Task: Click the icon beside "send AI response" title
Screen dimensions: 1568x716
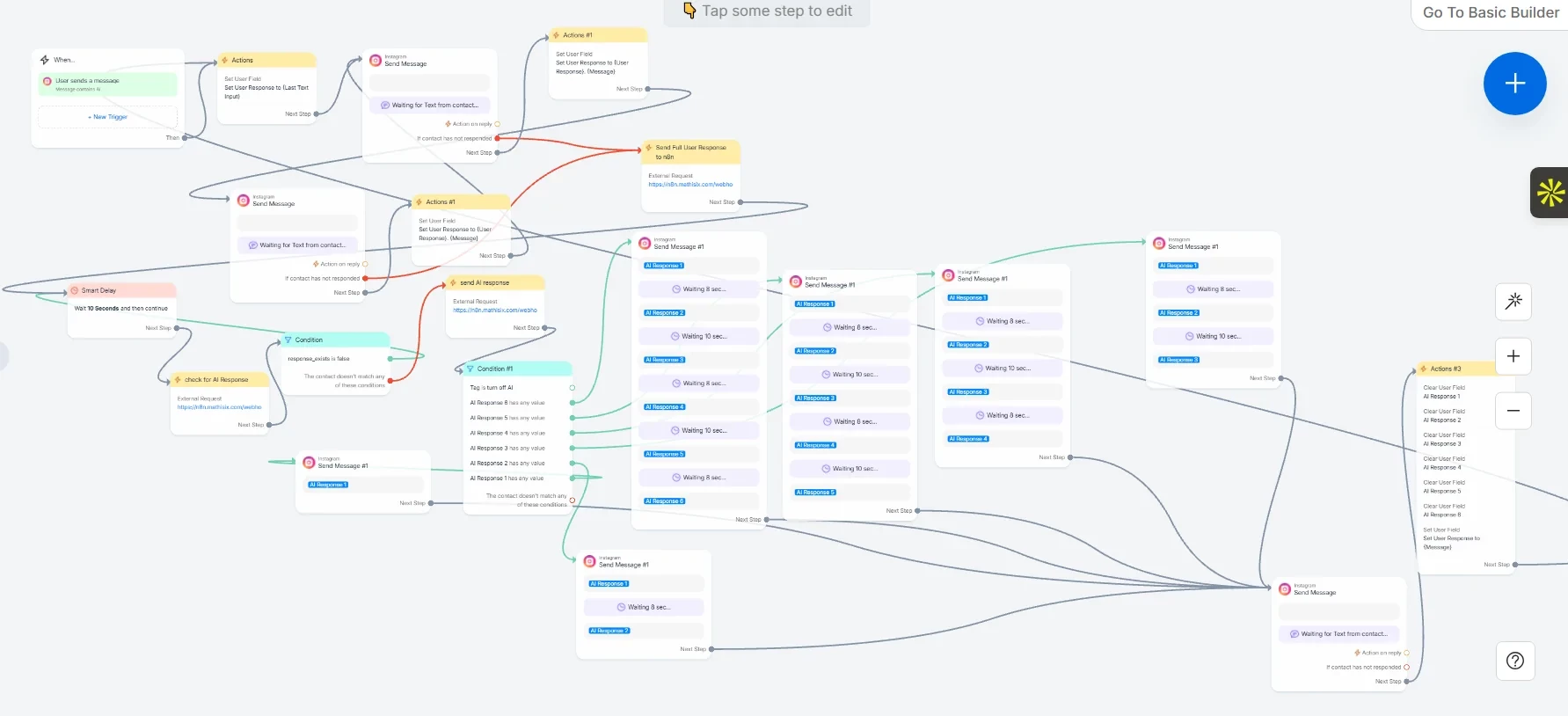Action: (453, 282)
